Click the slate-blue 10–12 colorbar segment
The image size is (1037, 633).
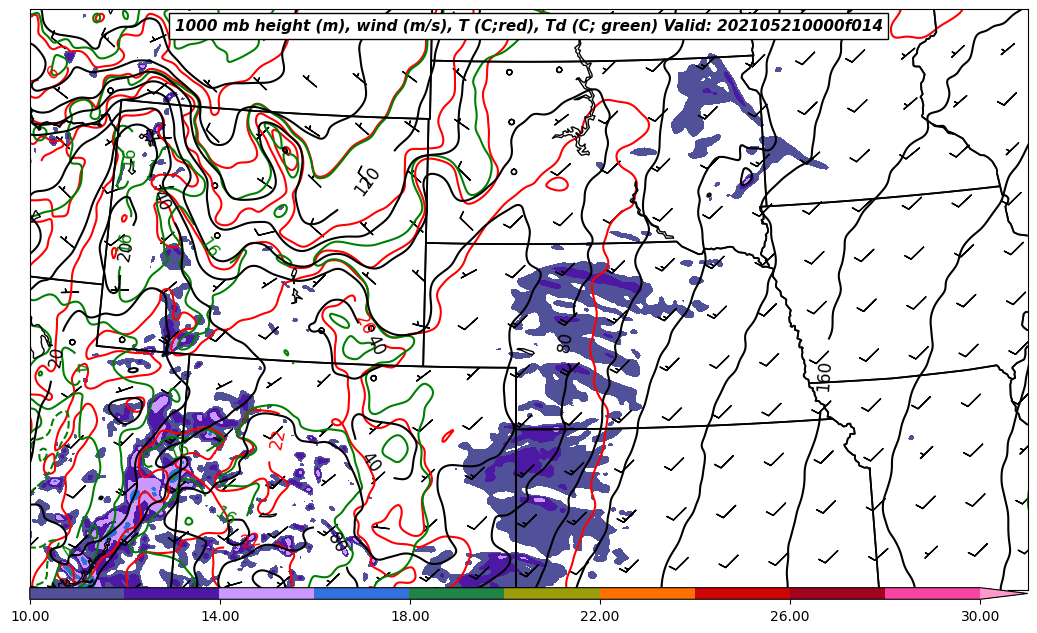(x=77, y=593)
